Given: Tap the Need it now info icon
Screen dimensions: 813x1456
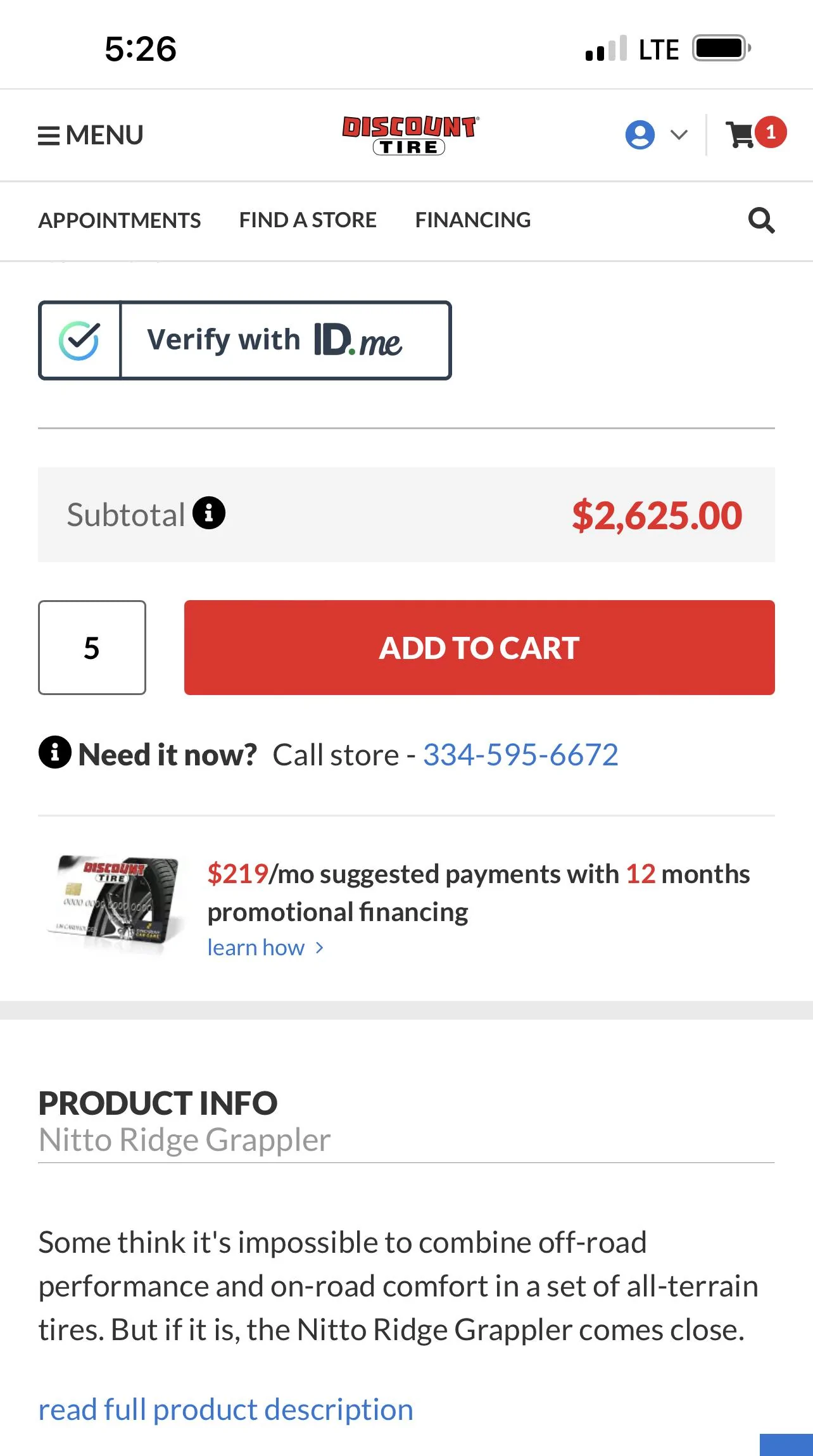Looking at the screenshot, I should click(55, 753).
